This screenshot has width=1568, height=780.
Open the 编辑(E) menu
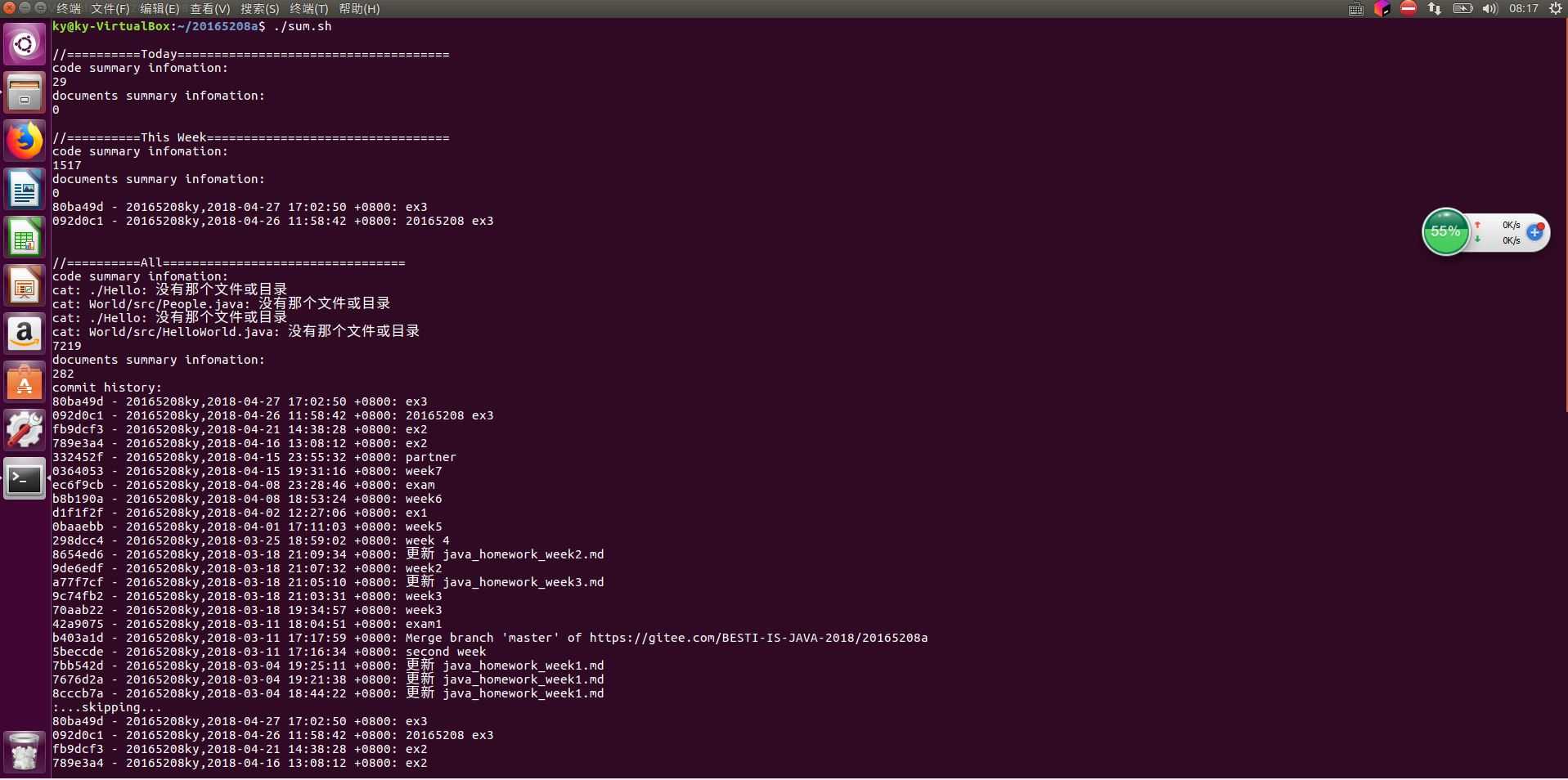[159, 9]
